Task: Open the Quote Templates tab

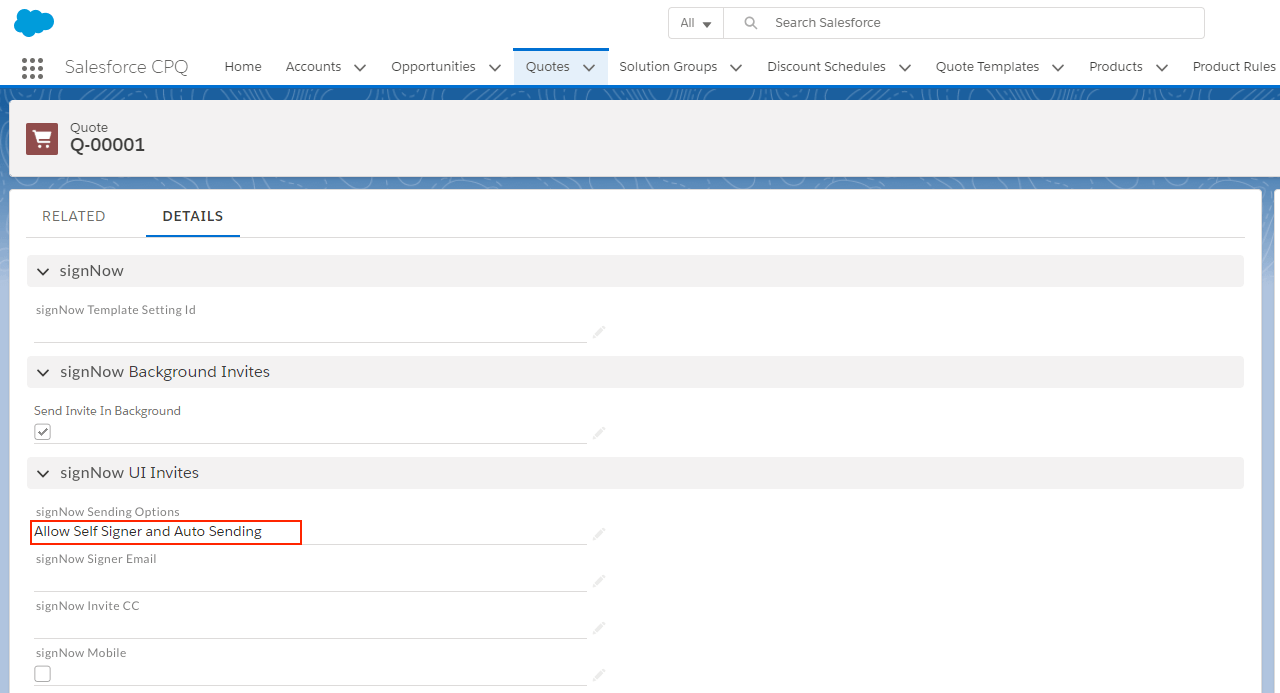Action: coord(987,67)
